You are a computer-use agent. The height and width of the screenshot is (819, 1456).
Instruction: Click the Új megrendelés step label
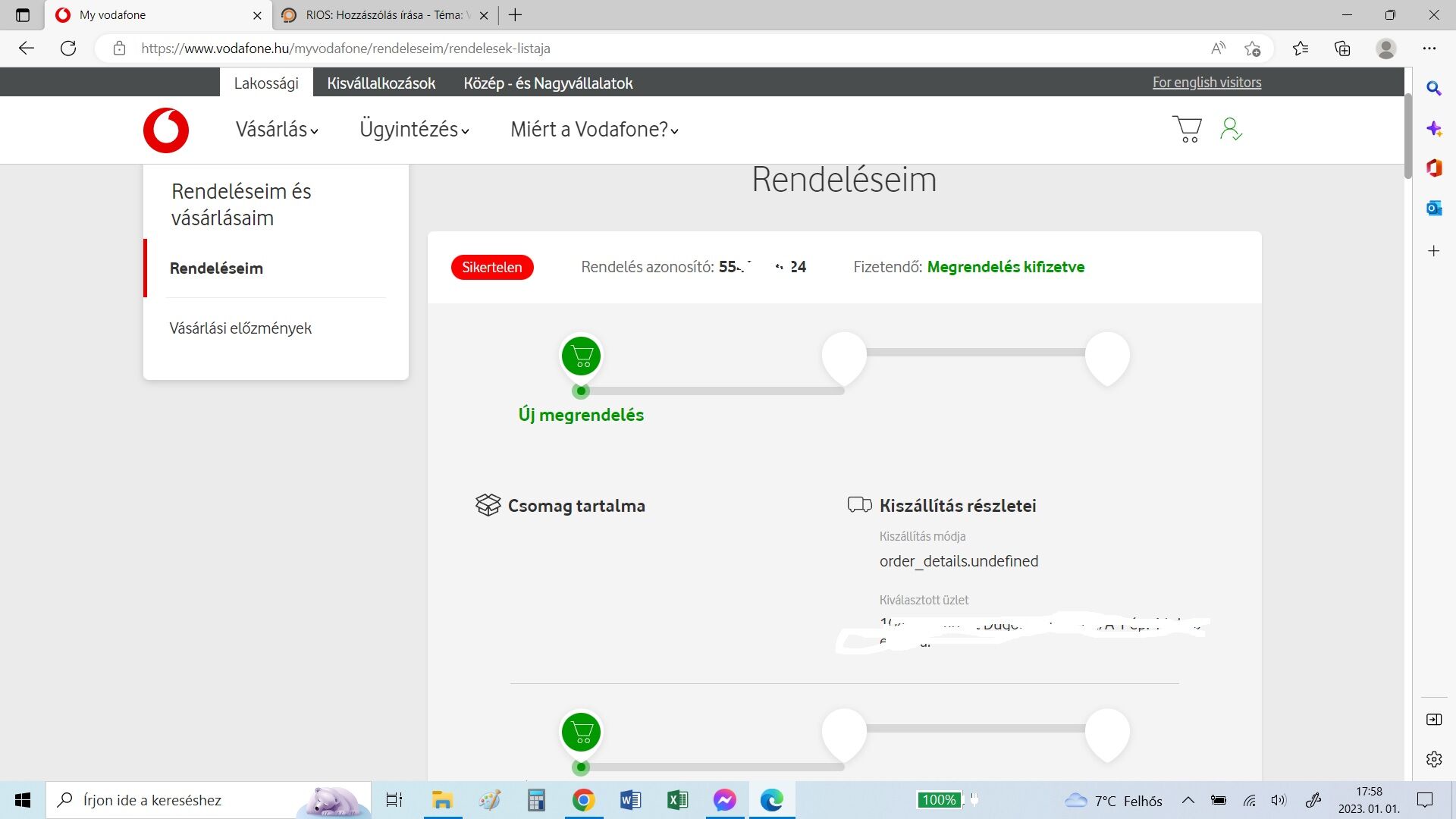581,415
